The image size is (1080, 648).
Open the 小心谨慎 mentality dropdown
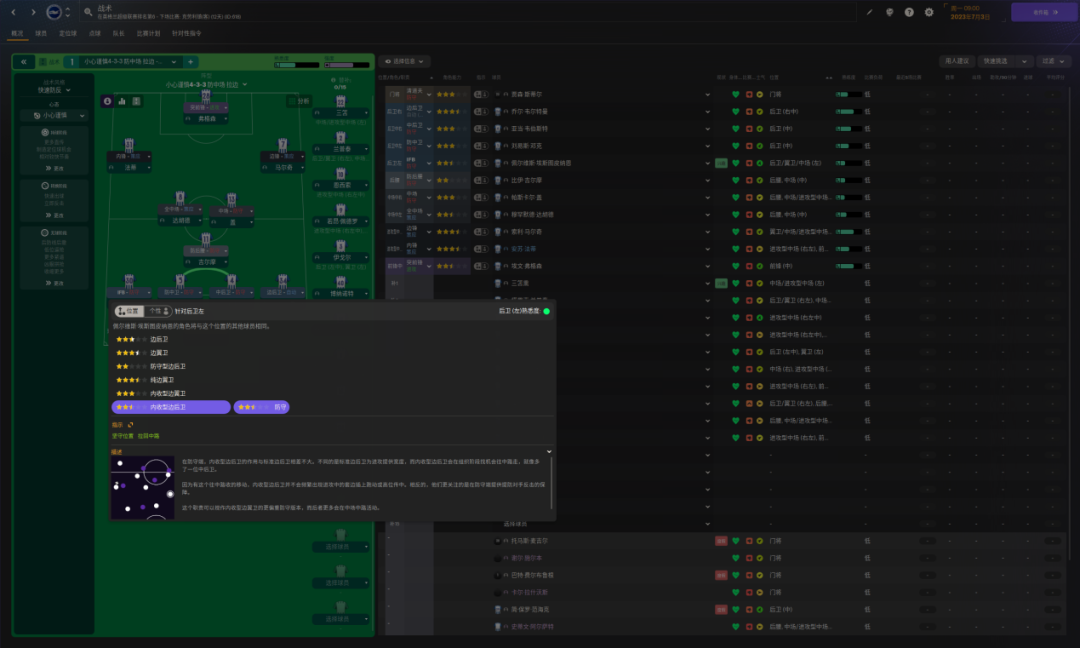click(54, 116)
